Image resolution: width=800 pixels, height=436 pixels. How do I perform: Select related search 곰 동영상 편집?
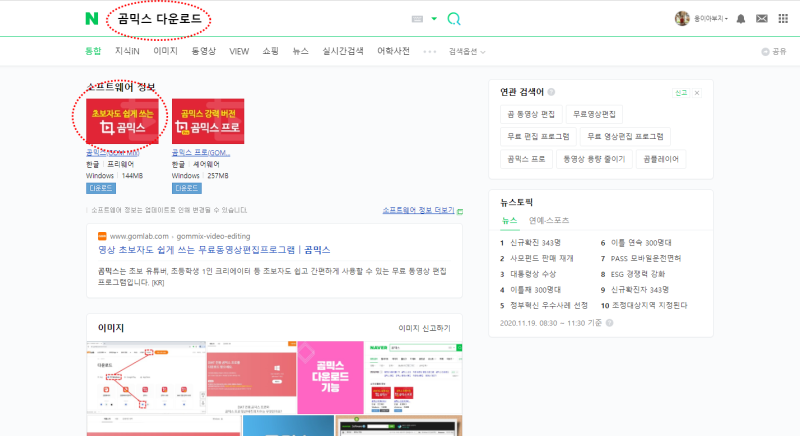click(531, 114)
